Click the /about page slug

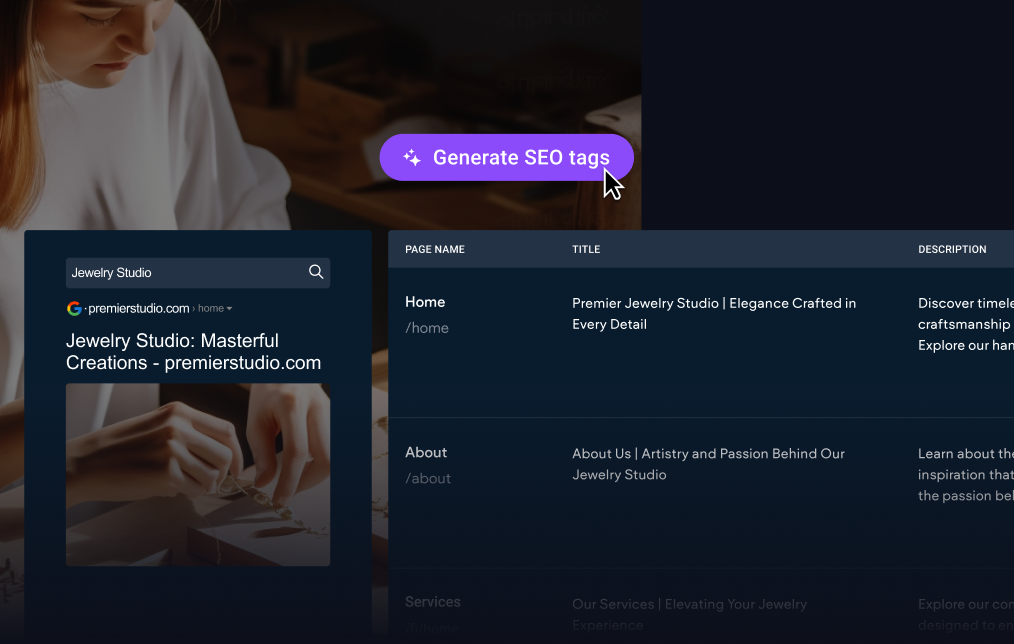(x=428, y=479)
